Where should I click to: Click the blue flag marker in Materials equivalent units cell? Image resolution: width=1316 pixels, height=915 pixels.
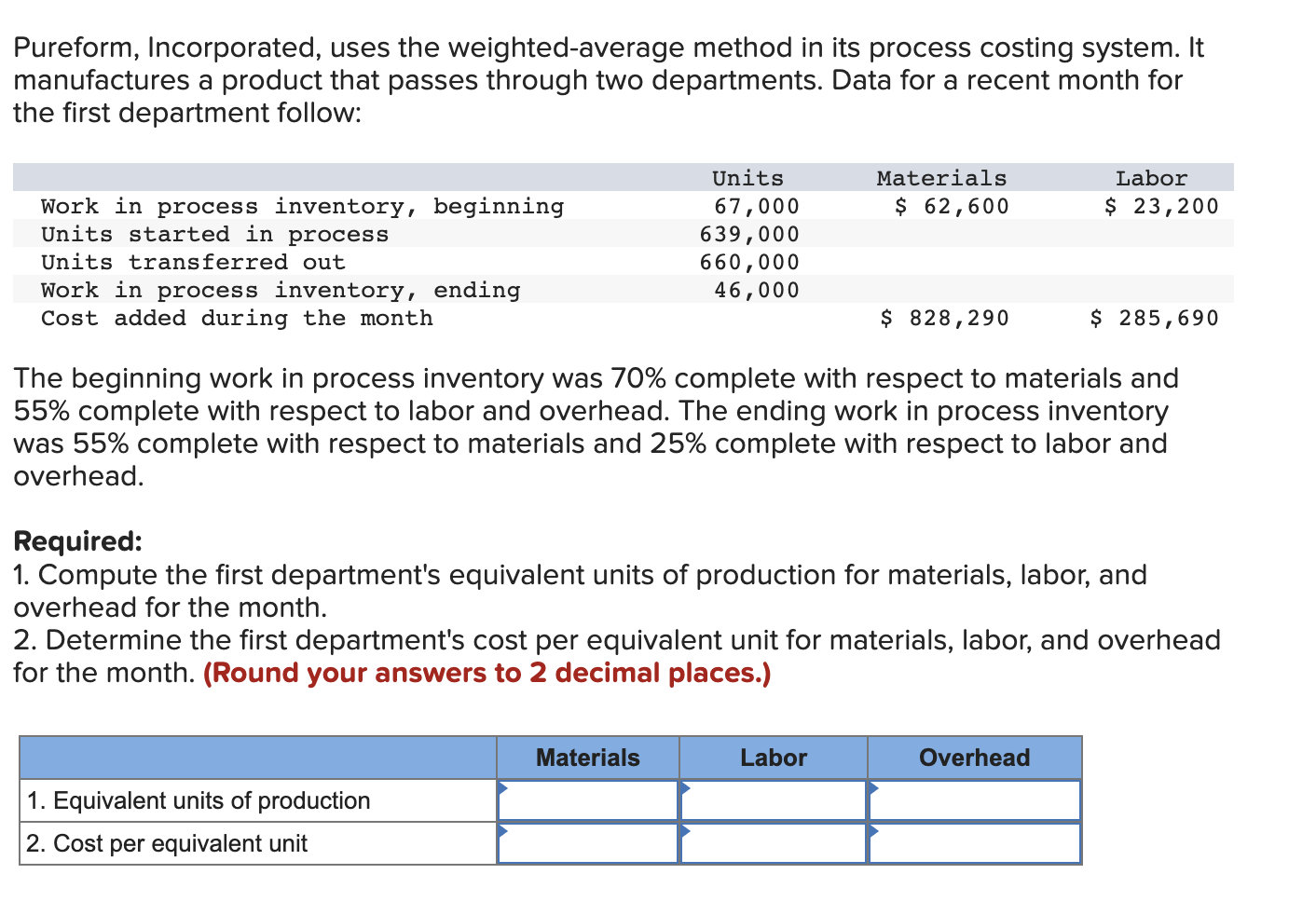coord(503,788)
